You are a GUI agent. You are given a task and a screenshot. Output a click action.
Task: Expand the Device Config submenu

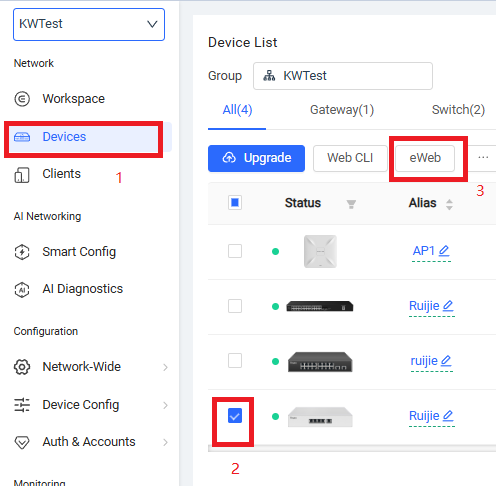pyautogui.click(x=90, y=405)
